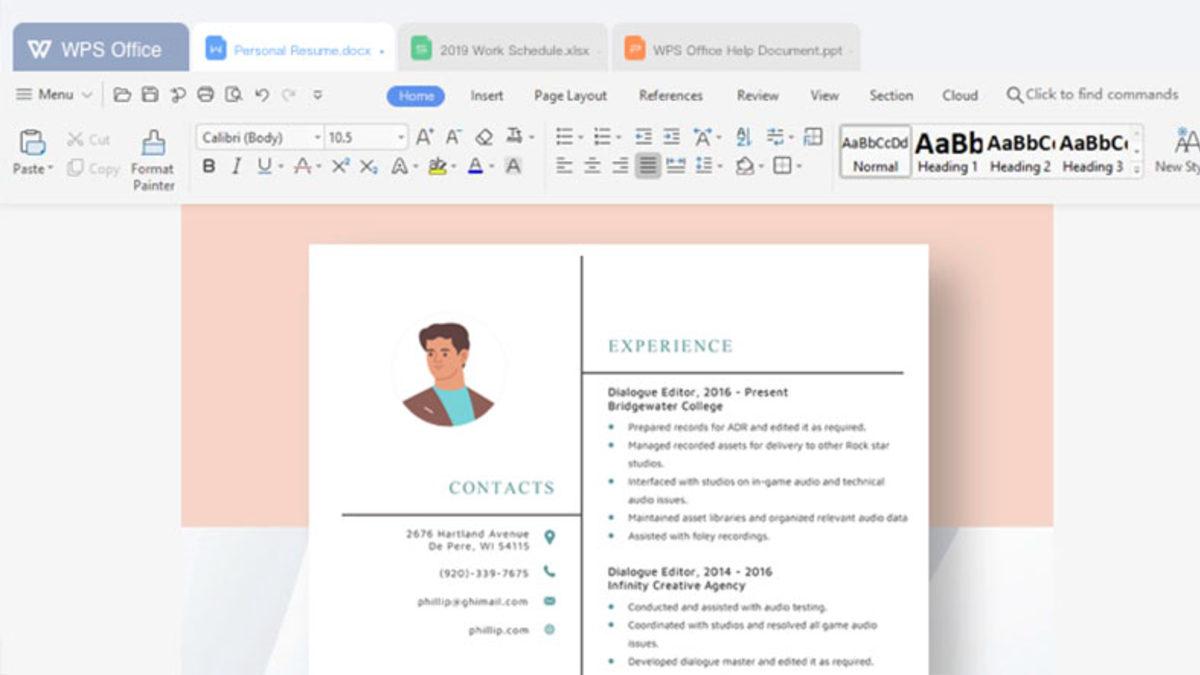Open the font family dropdown
1200x675 pixels.
click(318, 135)
